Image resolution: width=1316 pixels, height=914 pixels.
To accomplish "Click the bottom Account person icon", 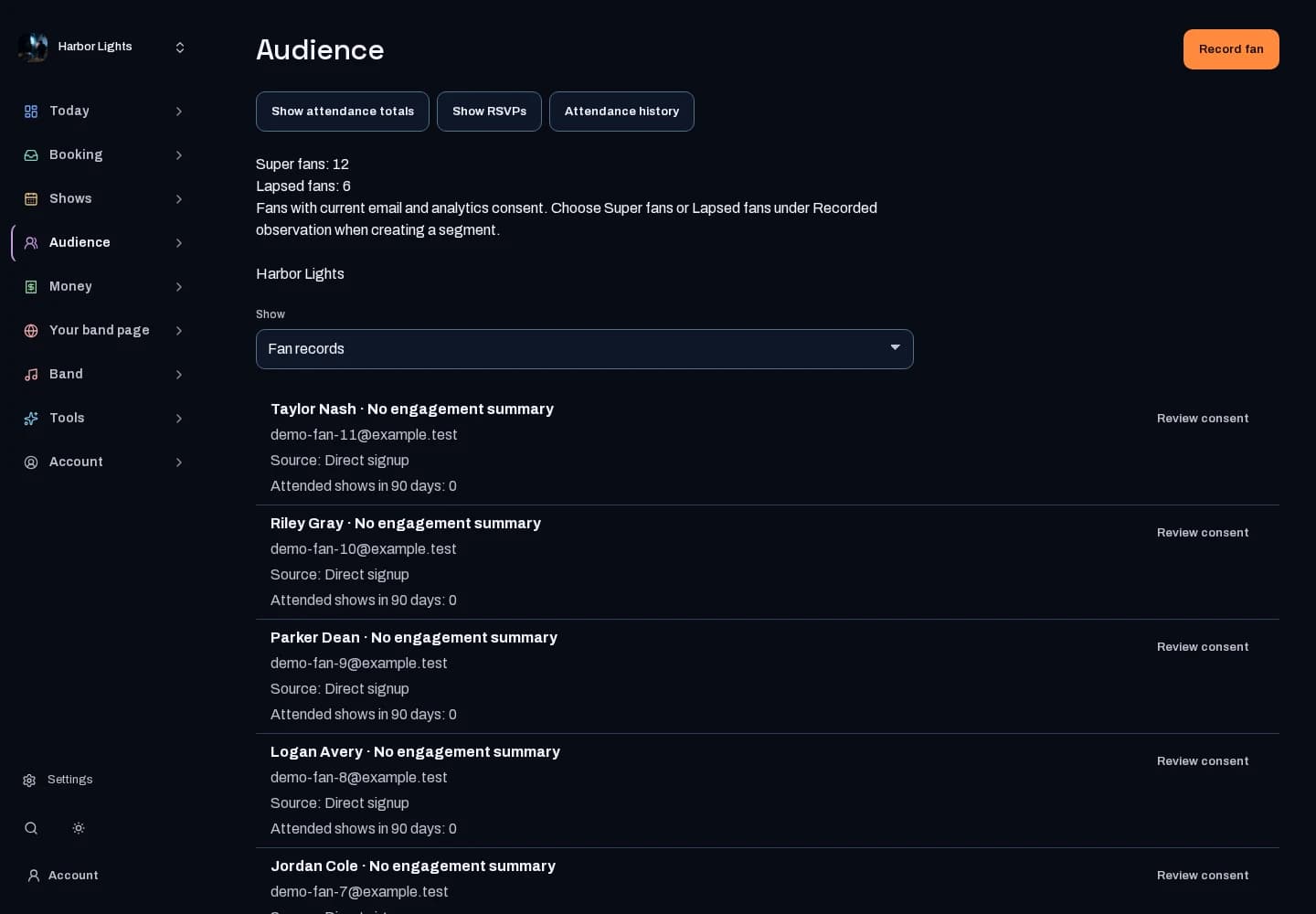I will [x=34, y=876].
